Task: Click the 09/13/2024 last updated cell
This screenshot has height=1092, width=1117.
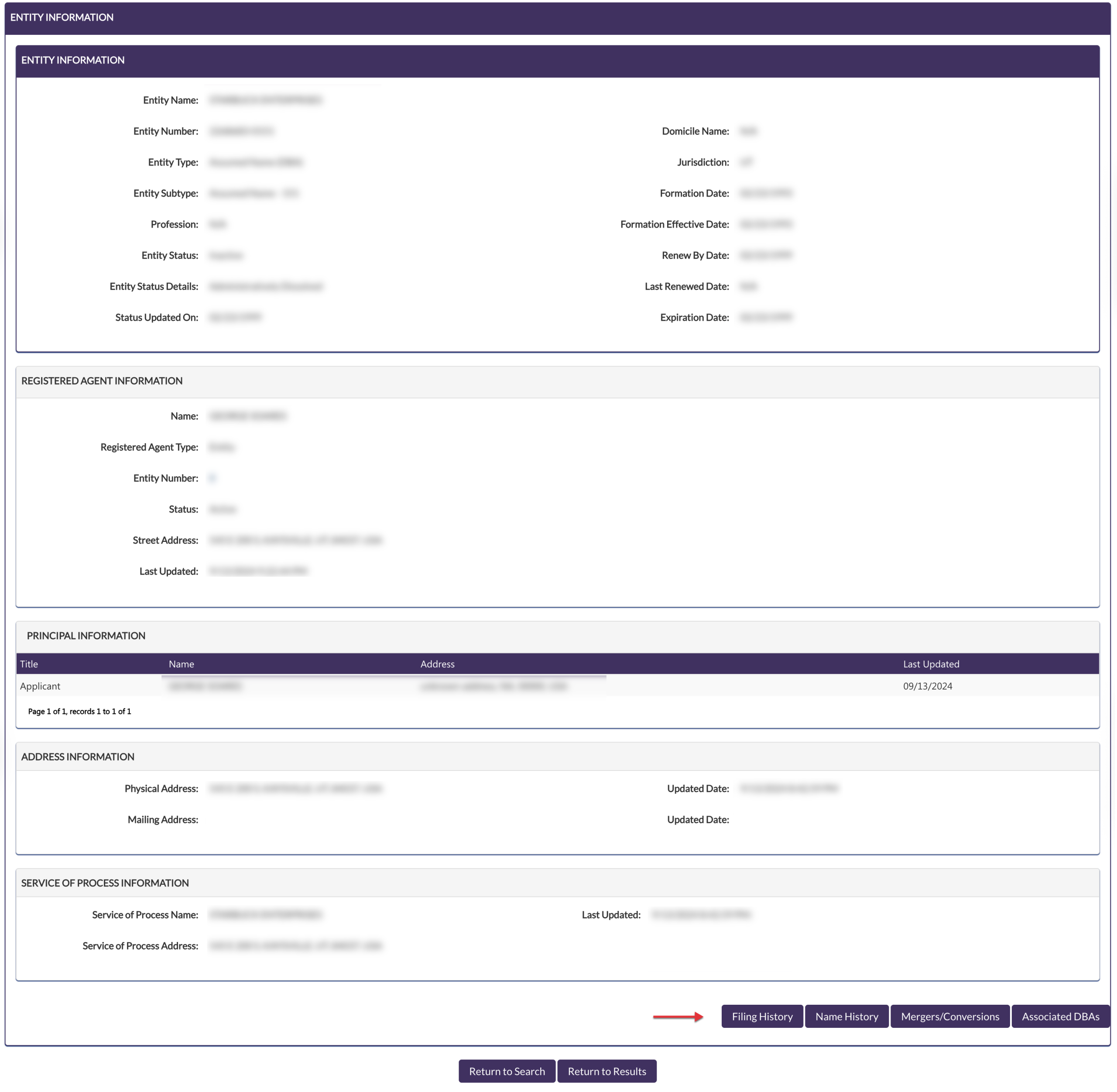Action: (x=927, y=686)
